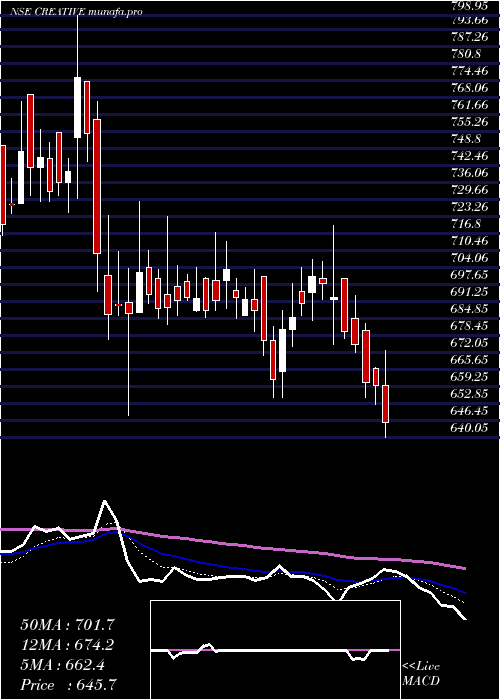This screenshot has width=500, height=700.
Task: Click the 12MA : 674.2 reading
Action: 67,645
